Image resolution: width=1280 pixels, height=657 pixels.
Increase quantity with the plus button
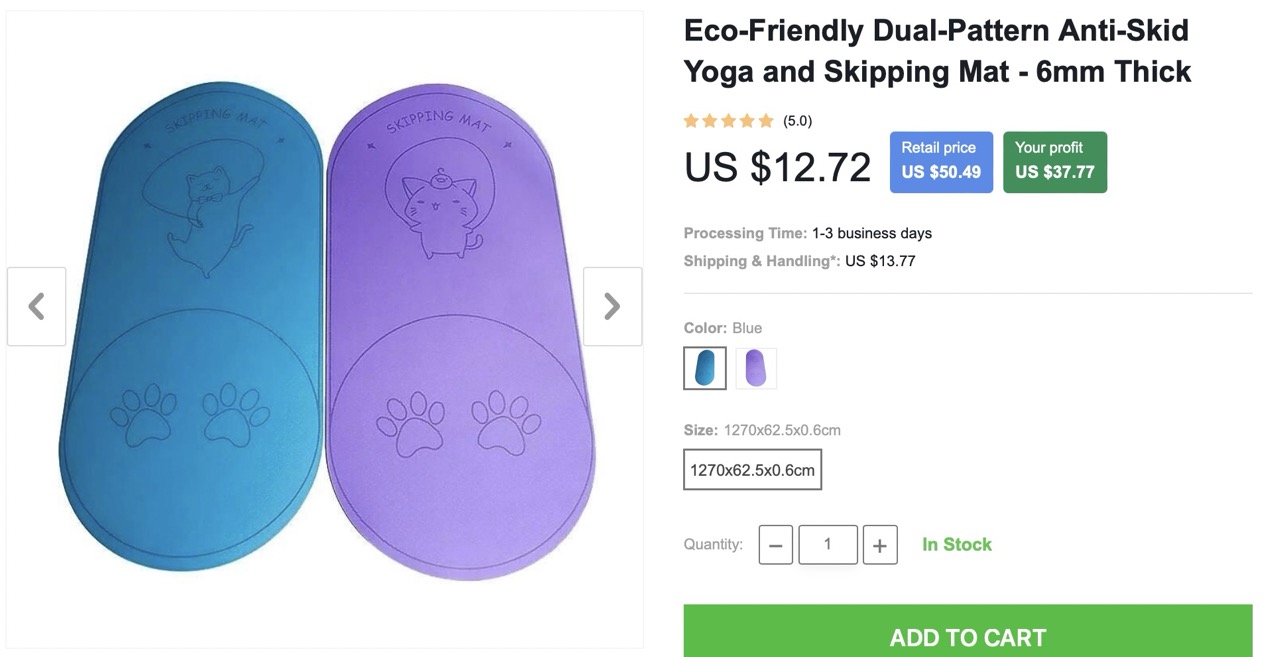(879, 545)
